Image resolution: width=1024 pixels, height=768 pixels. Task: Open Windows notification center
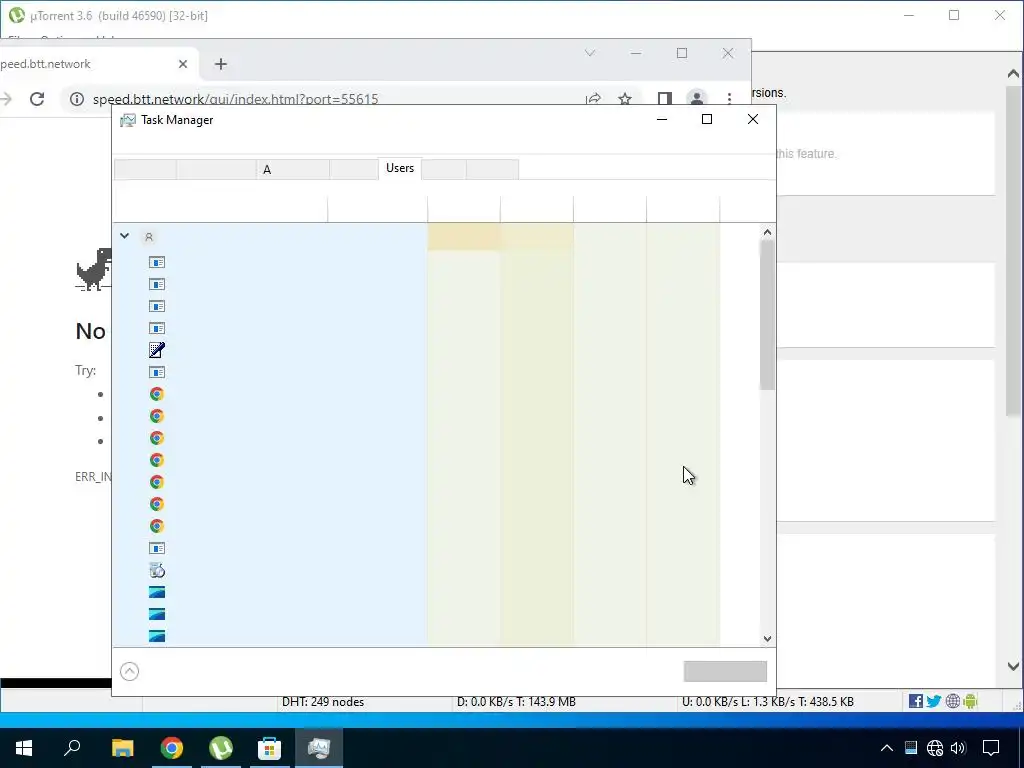pyautogui.click(x=991, y=748)
